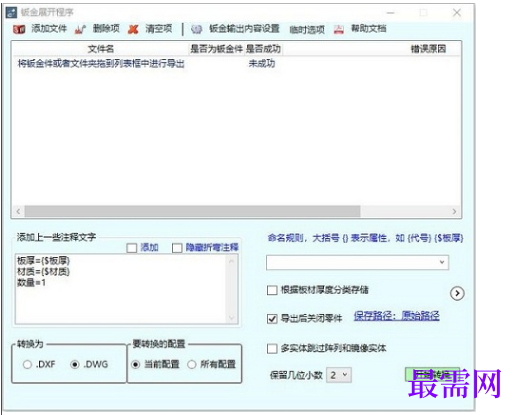Open 帮助文档 label
This screenshot has height=415, width=520.
click(x=368, y=29)
